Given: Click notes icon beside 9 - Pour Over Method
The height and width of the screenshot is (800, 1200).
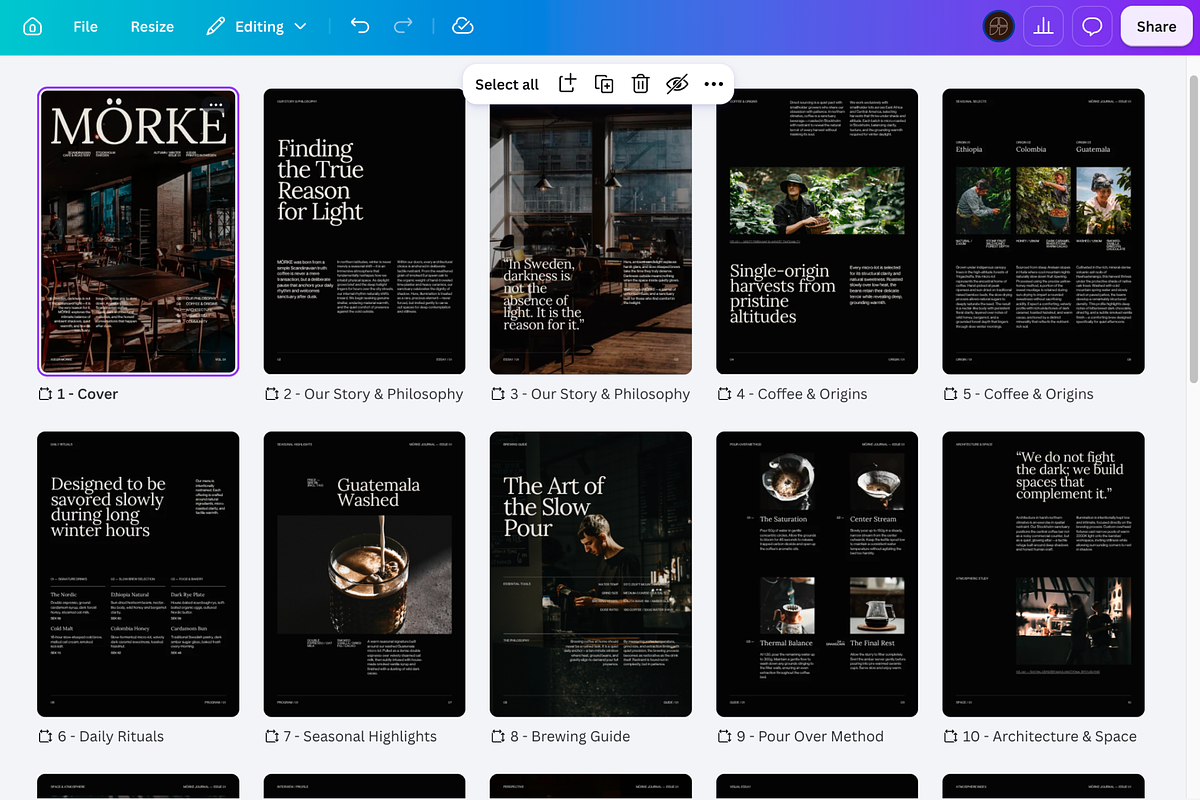Looking at the screenshot, I should (724, 737).
